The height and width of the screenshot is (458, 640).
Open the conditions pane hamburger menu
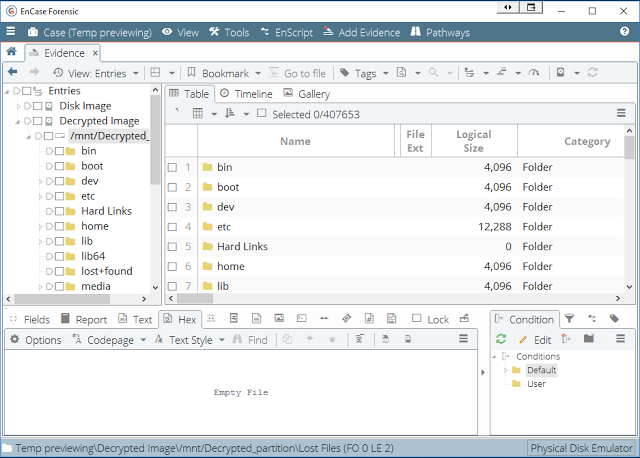[620, 338]
